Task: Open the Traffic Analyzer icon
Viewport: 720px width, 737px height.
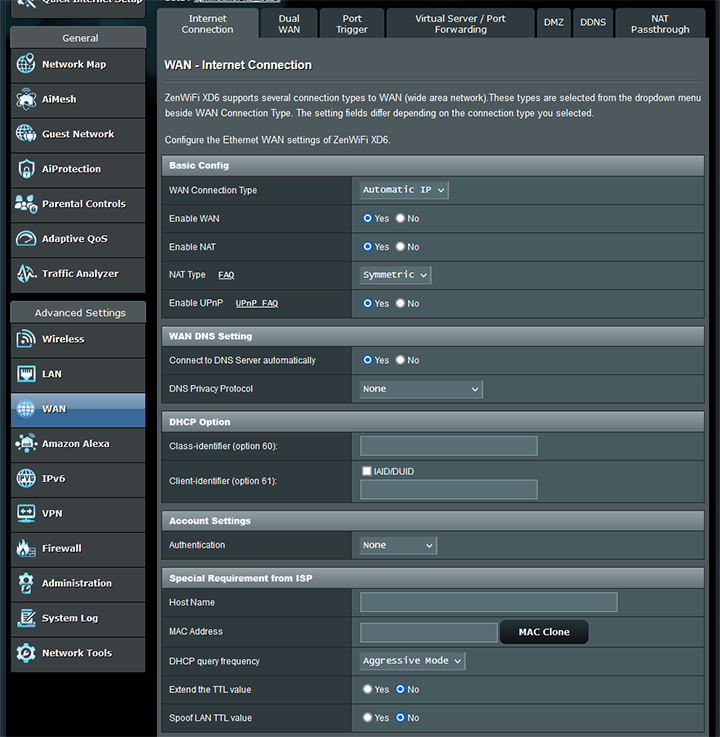Action: (26, 274)
